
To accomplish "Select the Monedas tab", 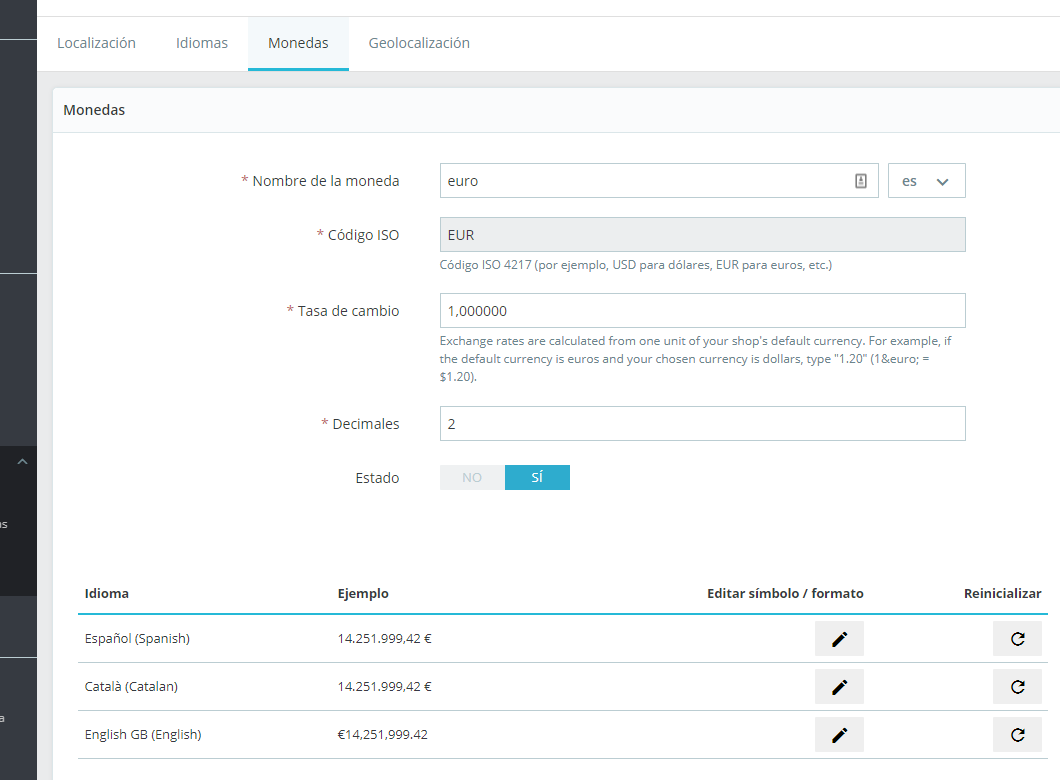I will 298,43.
